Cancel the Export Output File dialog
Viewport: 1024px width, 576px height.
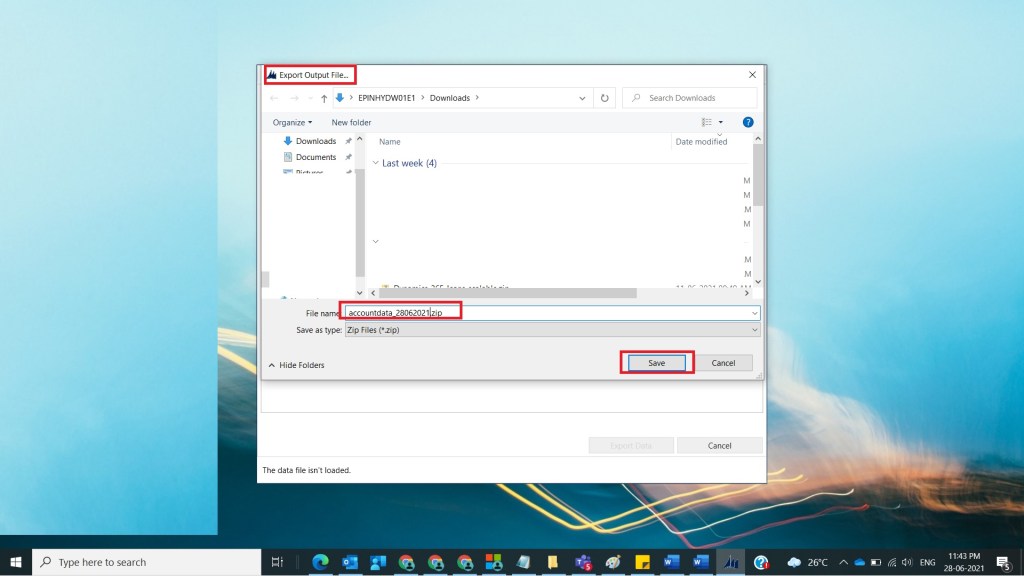723,363
